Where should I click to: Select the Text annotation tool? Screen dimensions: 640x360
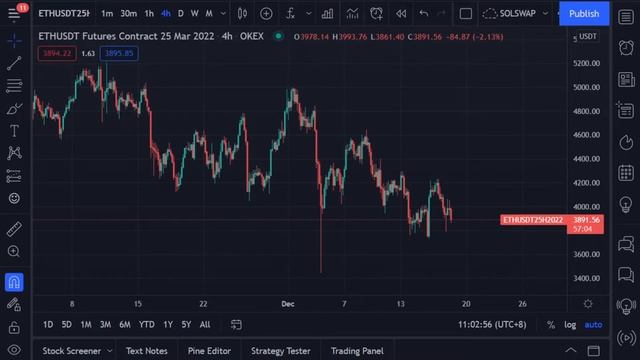(14, 131)
